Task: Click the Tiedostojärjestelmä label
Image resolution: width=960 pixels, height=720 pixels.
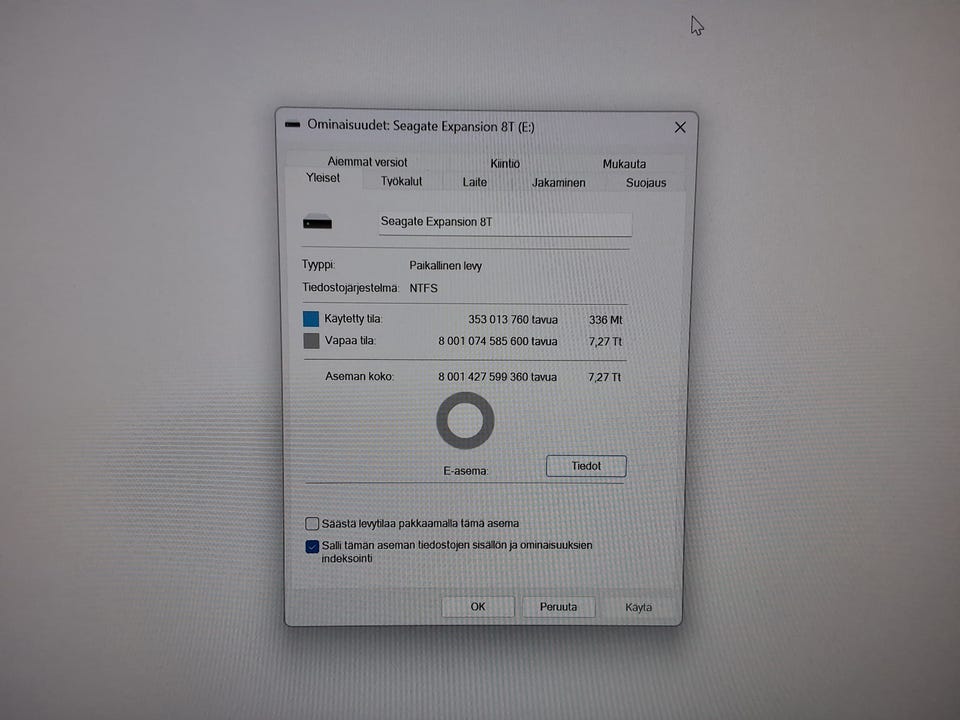Action: tap(350, 288)
